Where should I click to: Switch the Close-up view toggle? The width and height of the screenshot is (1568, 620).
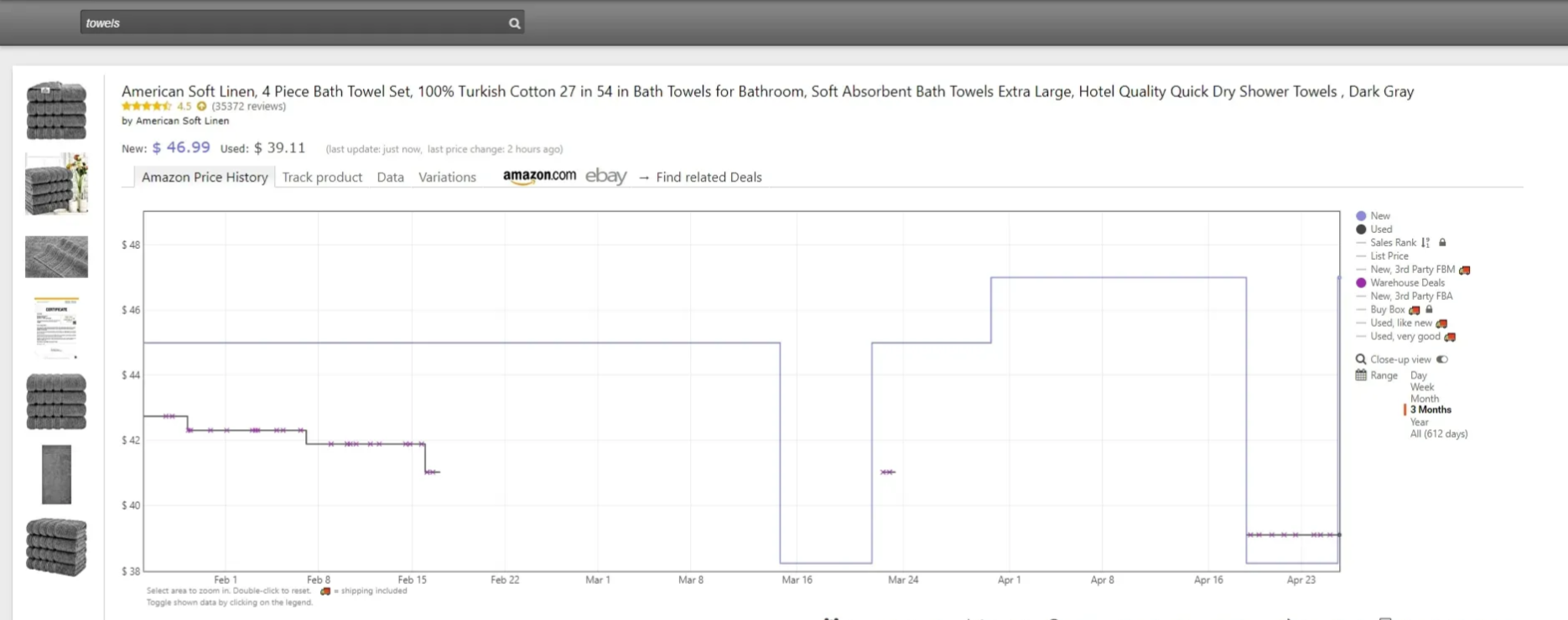click(1442, 359)
